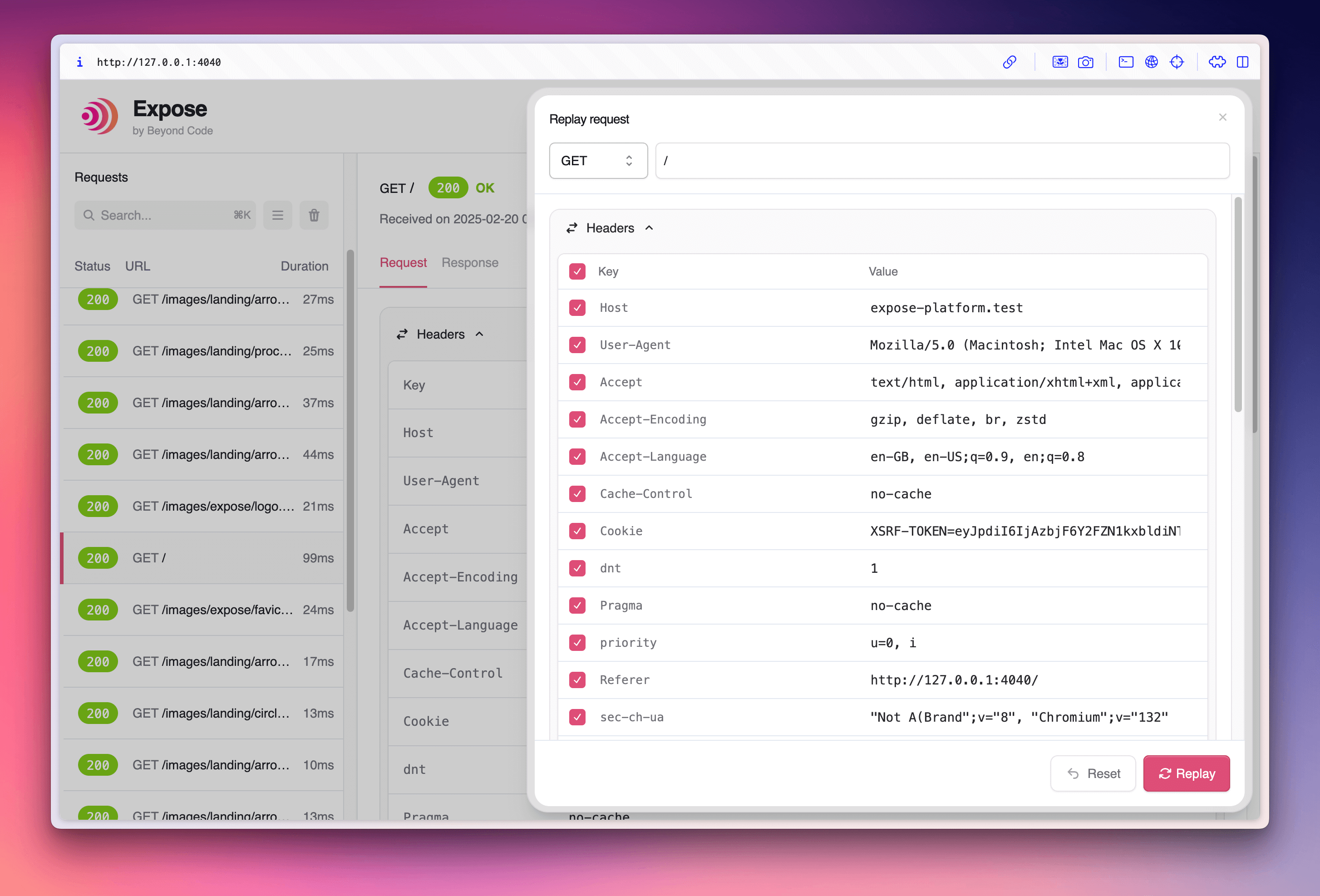Uncheck the Accept-Encoding header checkbox

(577, 419)
